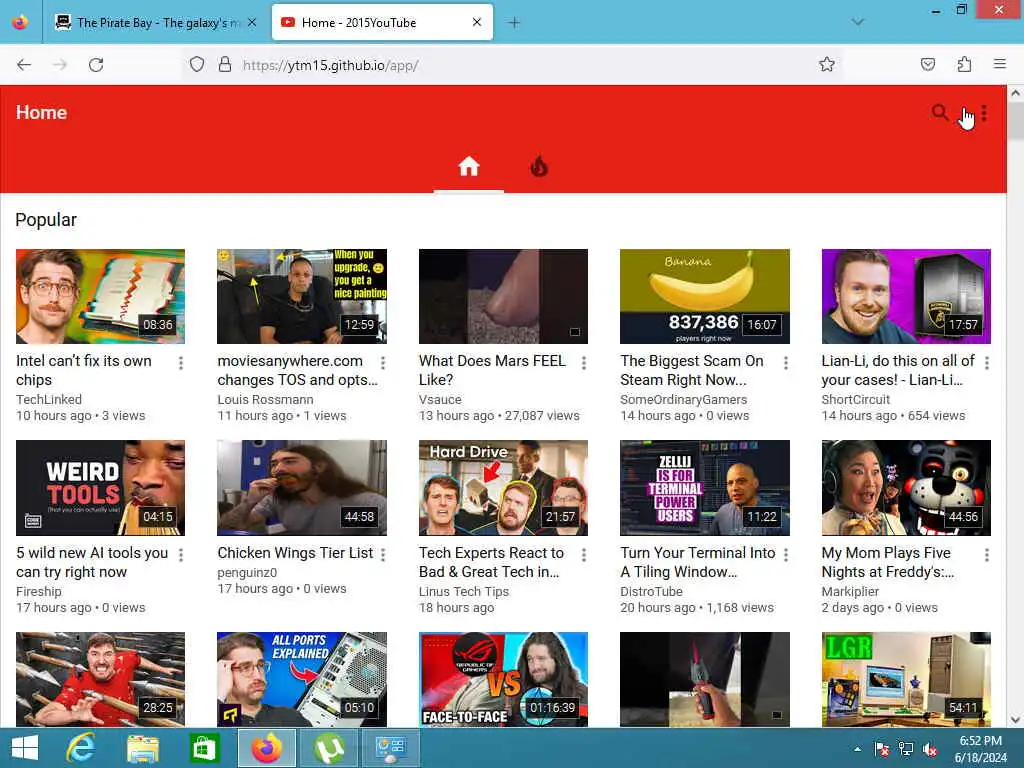Open options menu for Turn Your Terminal video
Image resolution: width=1024 pixels, height=768 pixels.
pos(786,554)
